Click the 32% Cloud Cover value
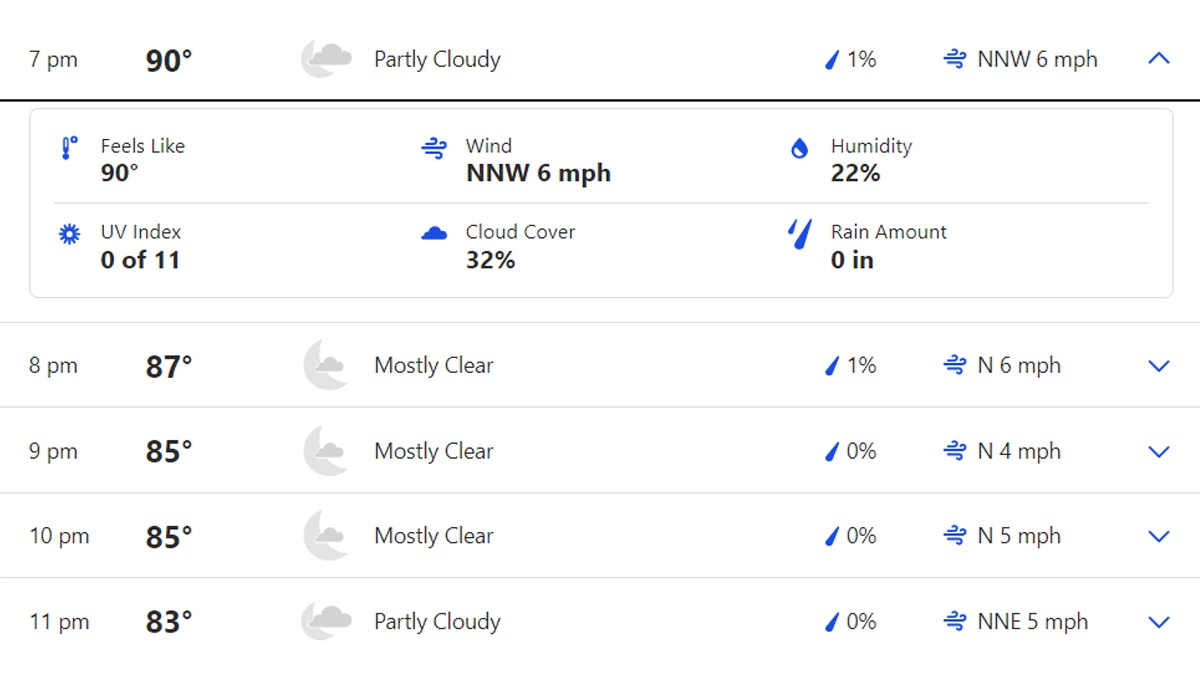The width and height of the screenshot is (1200, 675). (x=490, y=260)
